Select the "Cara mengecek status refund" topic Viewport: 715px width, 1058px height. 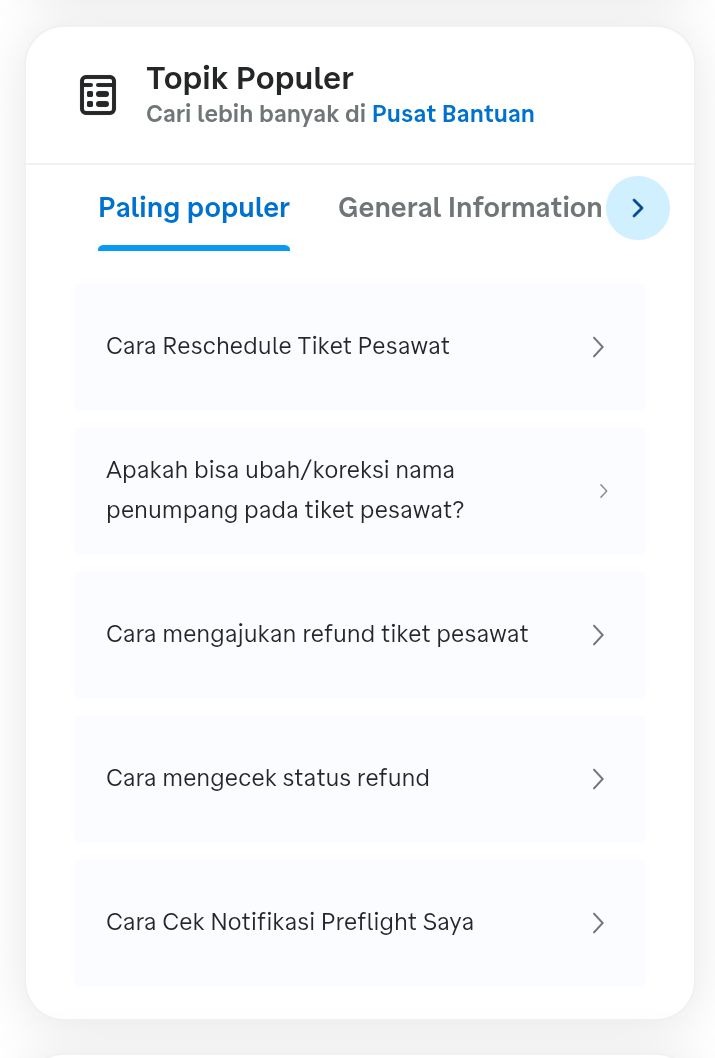point(268,778)
